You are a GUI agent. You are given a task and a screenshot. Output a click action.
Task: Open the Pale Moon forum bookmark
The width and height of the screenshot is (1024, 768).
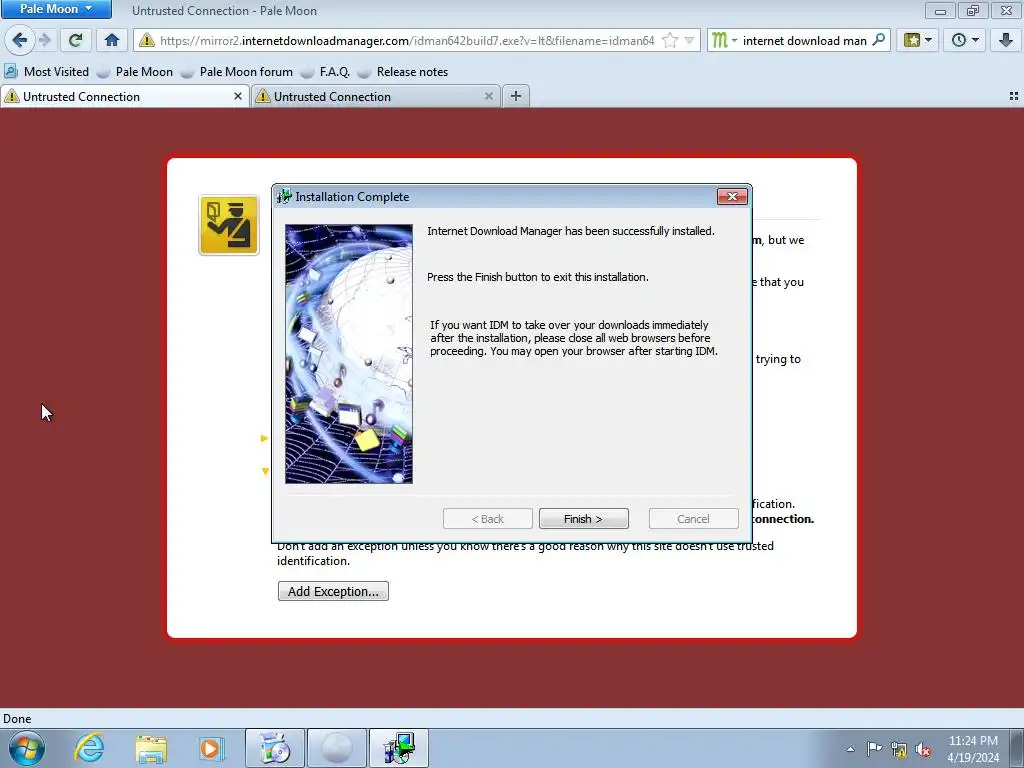coord(236,72)
